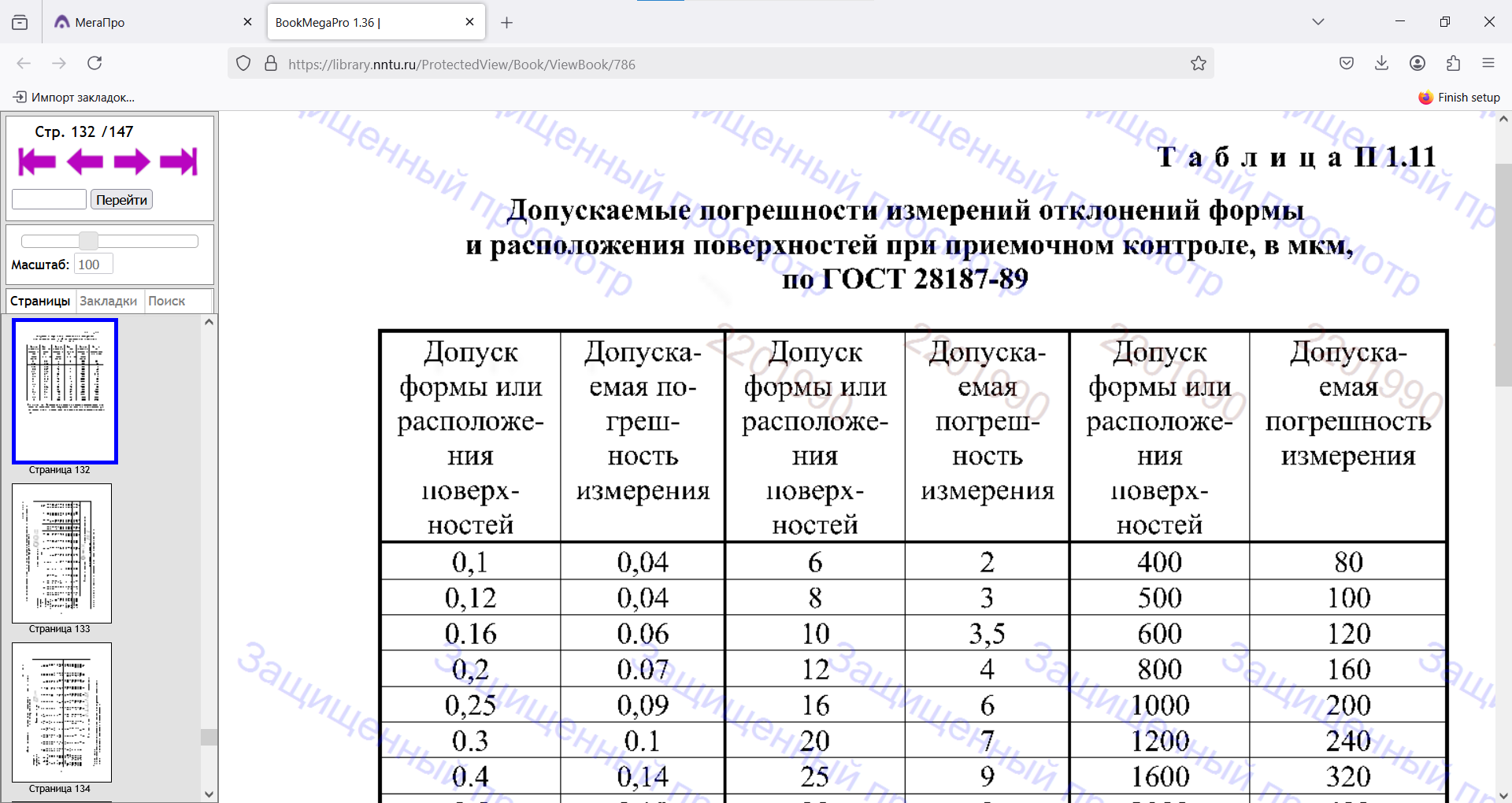1512x803 pixels.
Task: Adjust the zoom slider handle
Action: tap(88, 241)
